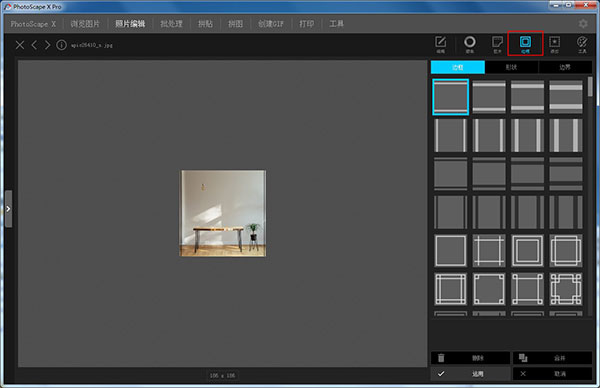600x388 pixels.
Task: Choose the simple square frame thumbnail
Action: pos(450,251)
